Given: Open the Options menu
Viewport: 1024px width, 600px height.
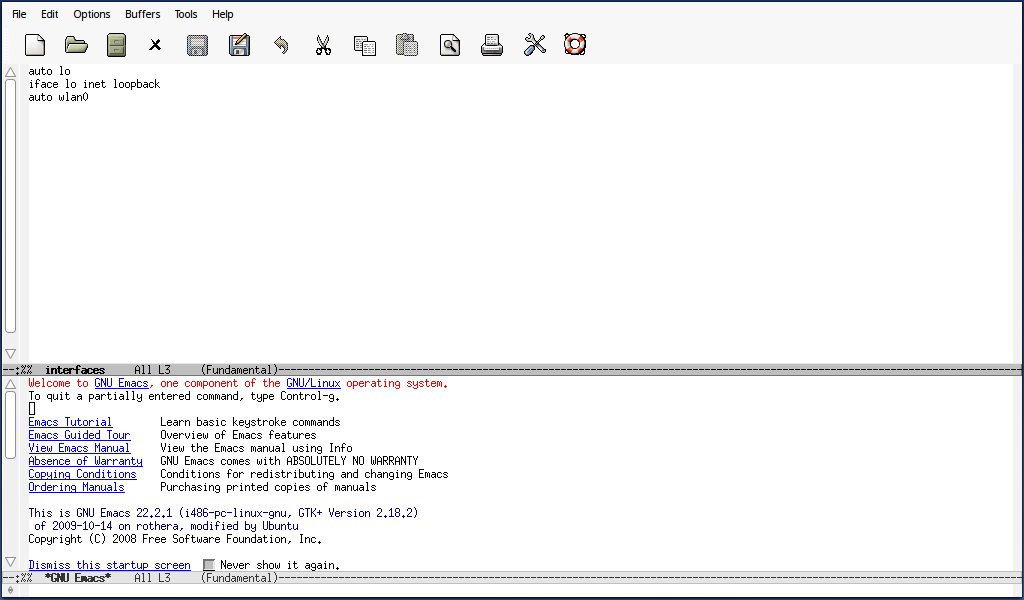Looking at the screenshot, I should [91, 14].
